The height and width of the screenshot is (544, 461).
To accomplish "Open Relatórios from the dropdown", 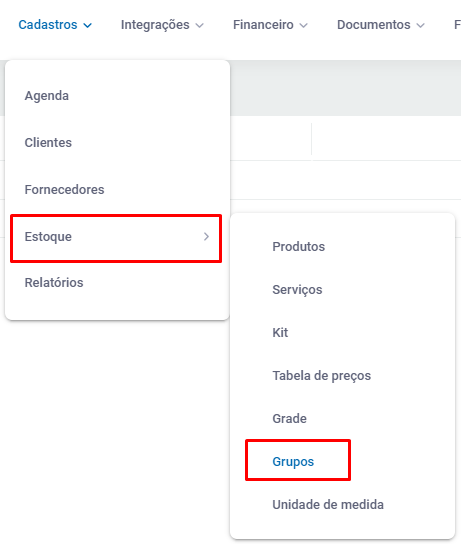I will 54,283.
